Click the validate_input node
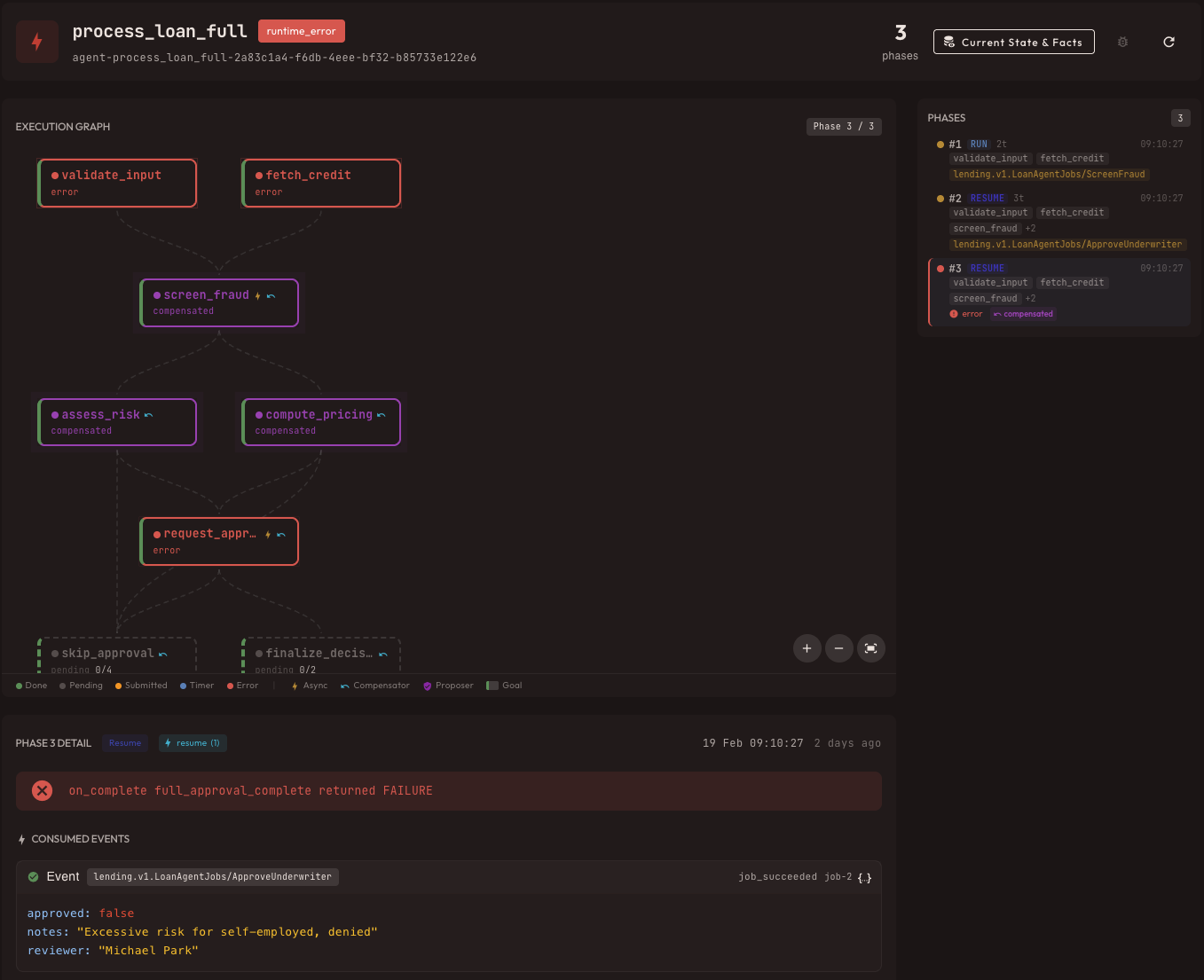 117,183
